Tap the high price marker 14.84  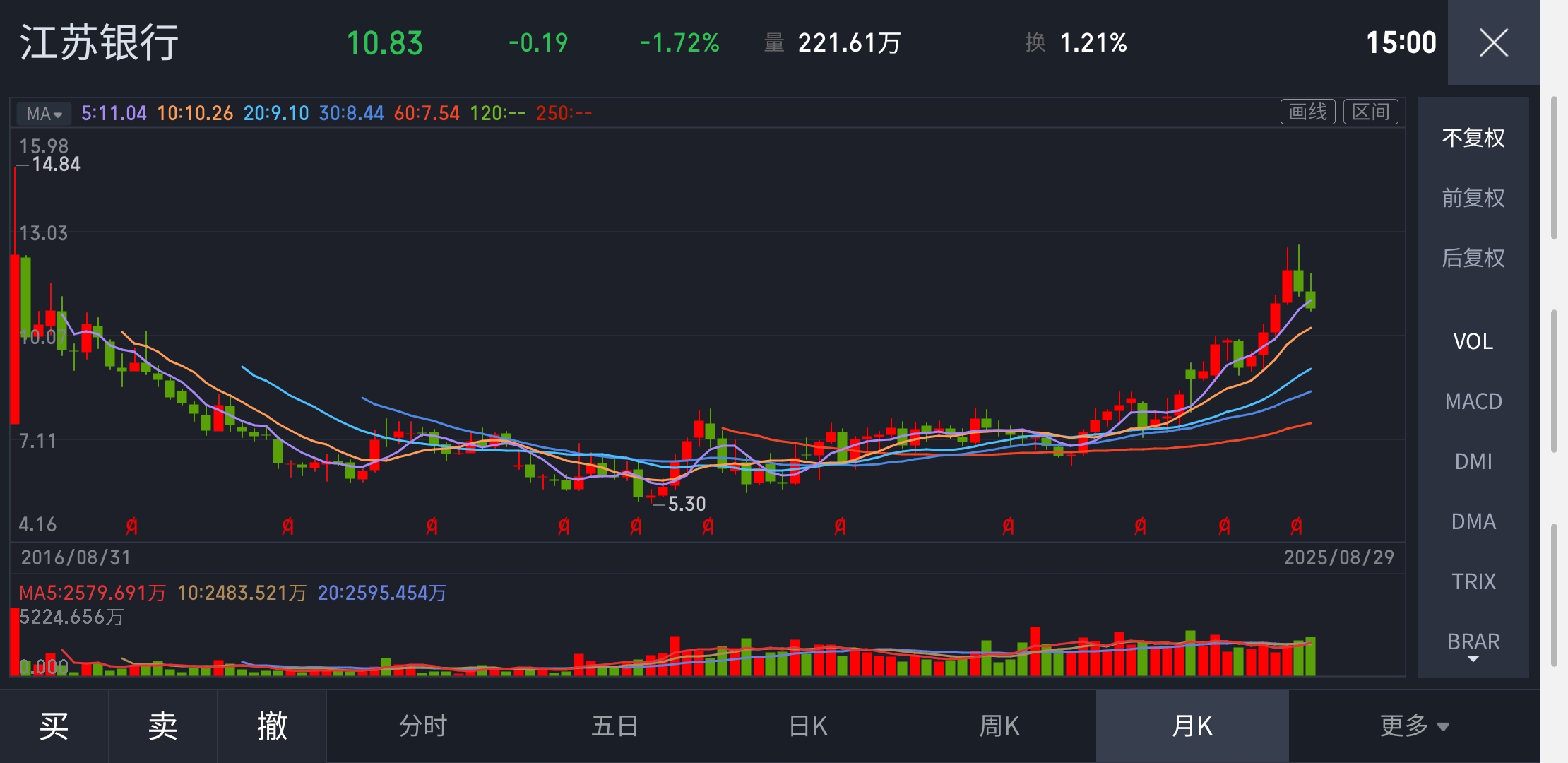coord(56,165)
